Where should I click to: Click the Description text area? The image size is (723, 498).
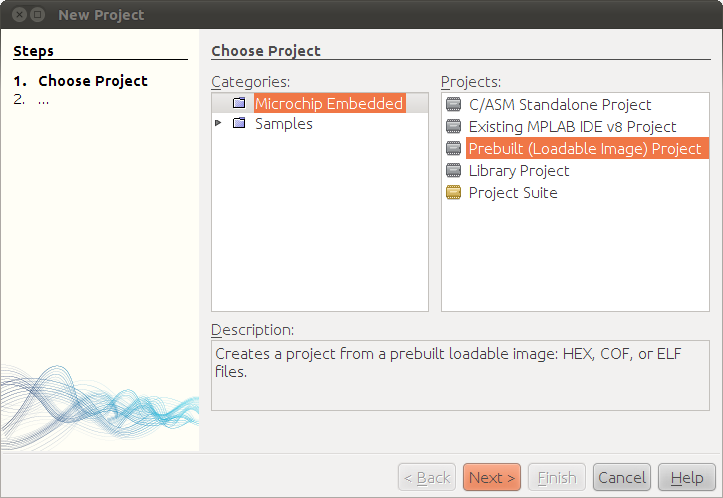click(x=460, y=375)
